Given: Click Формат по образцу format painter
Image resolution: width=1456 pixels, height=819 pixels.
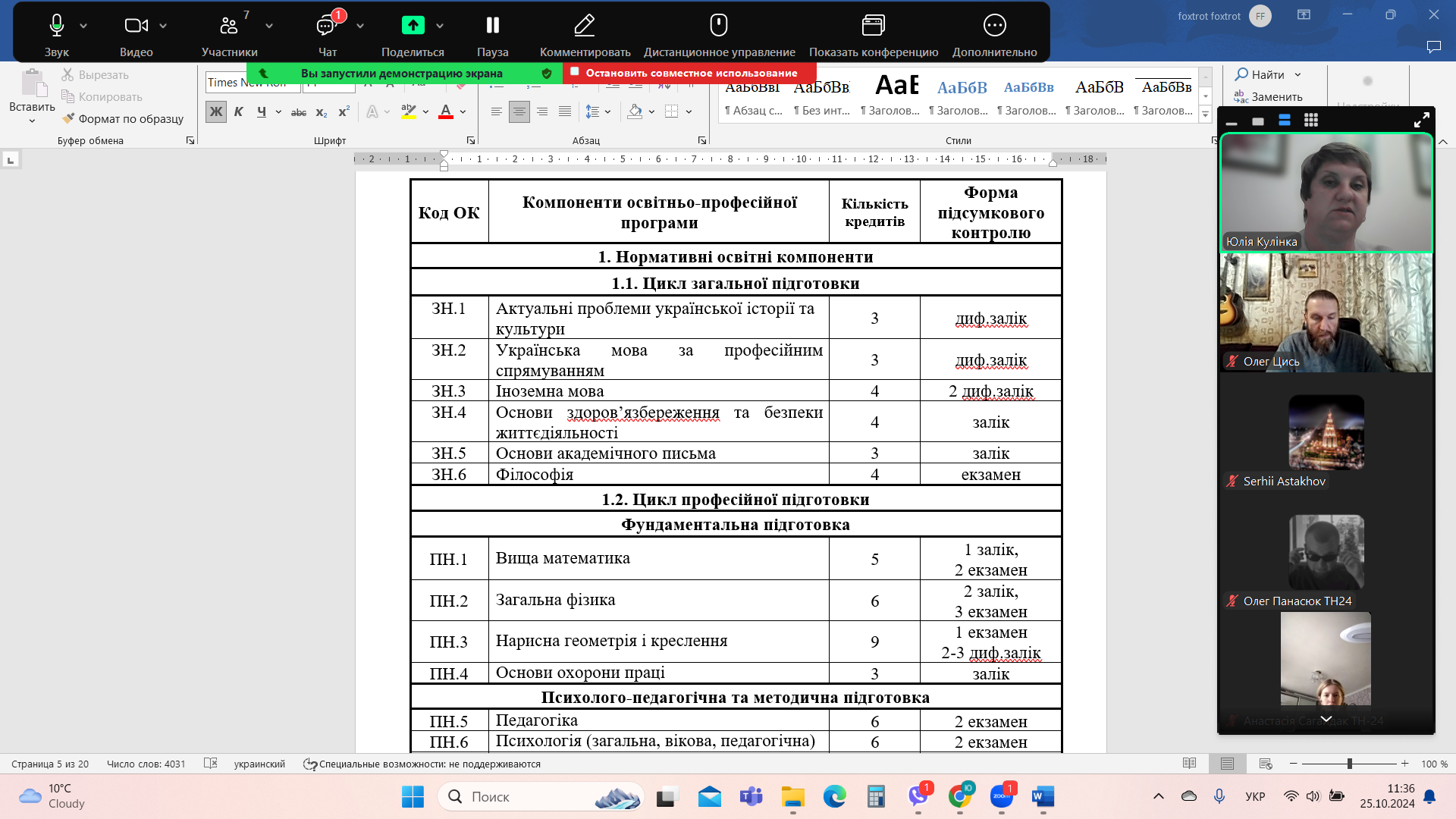Looking at the screenshot, I should (x=123, y=118).
